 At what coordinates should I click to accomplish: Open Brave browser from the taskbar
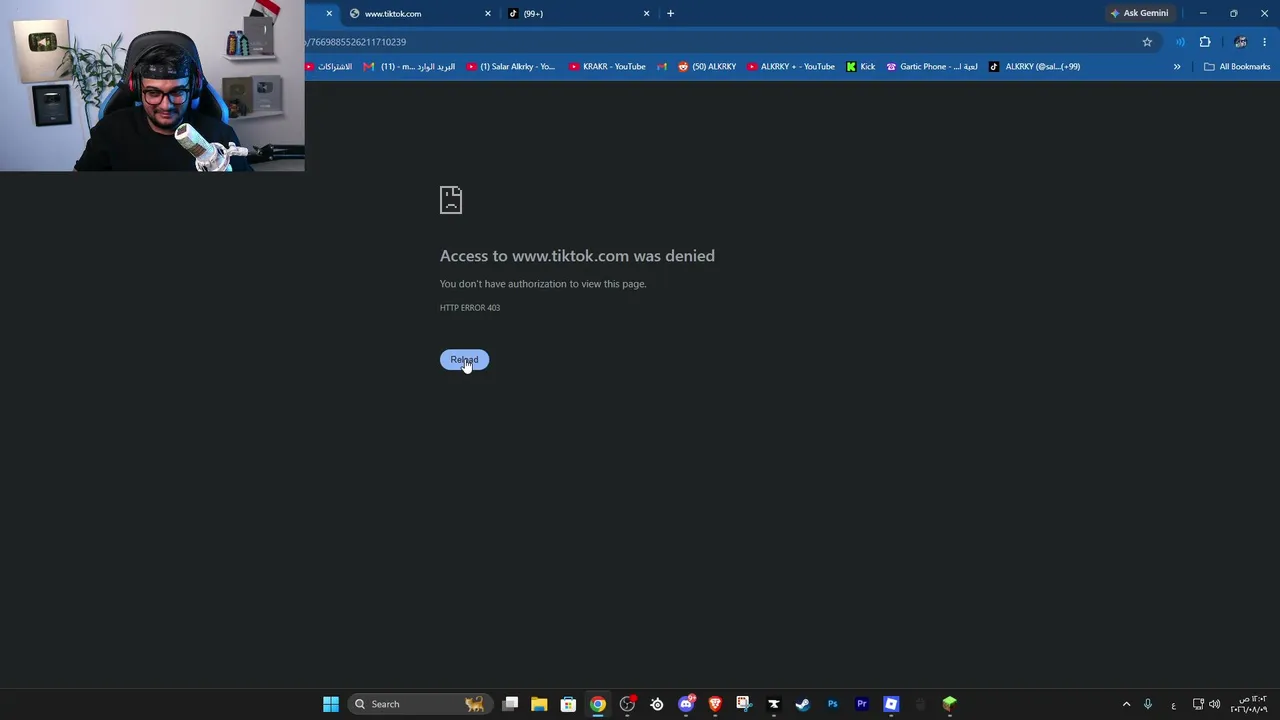pos(715,704)
